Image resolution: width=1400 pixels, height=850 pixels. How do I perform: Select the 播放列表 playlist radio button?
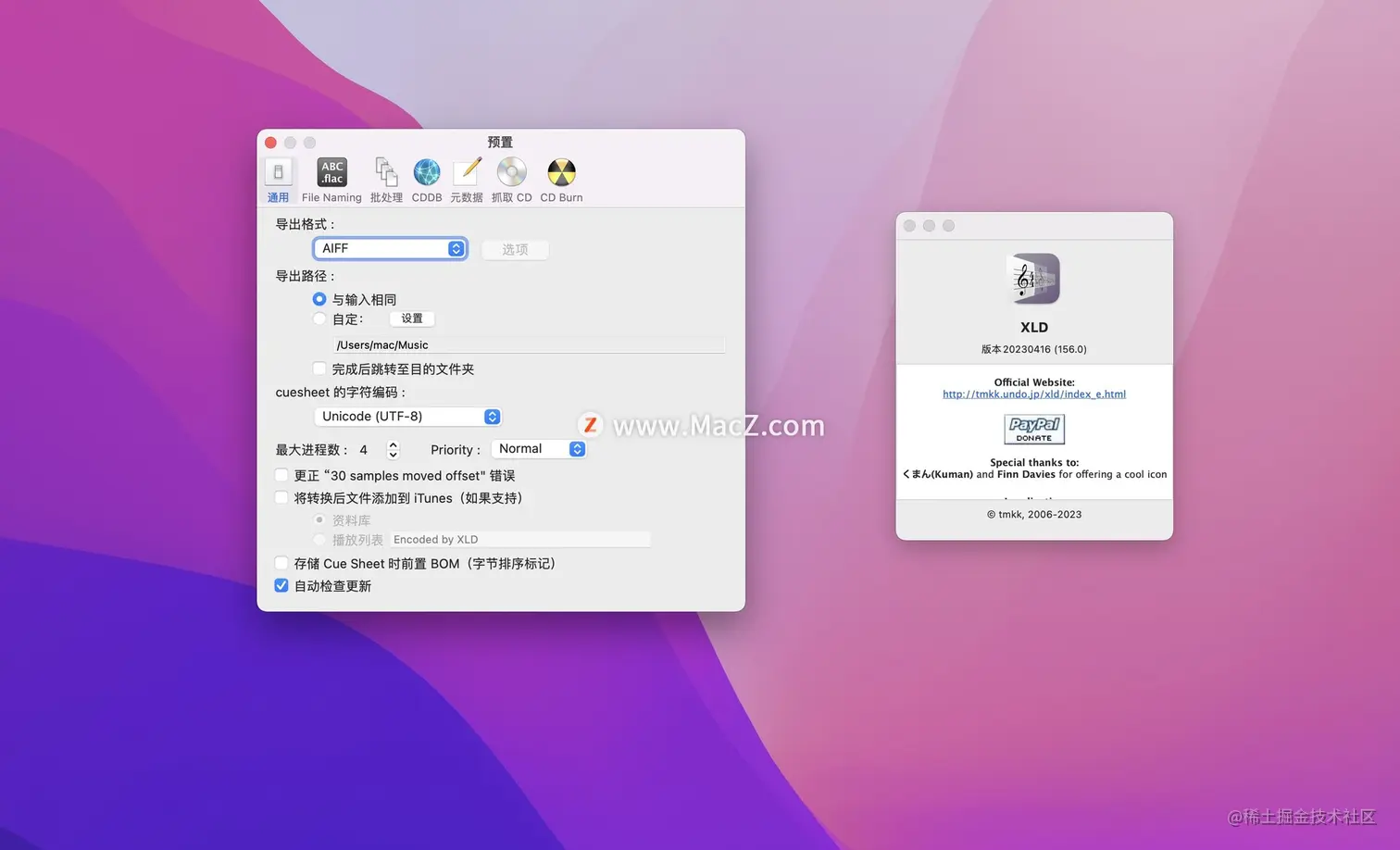click(319, 540)
